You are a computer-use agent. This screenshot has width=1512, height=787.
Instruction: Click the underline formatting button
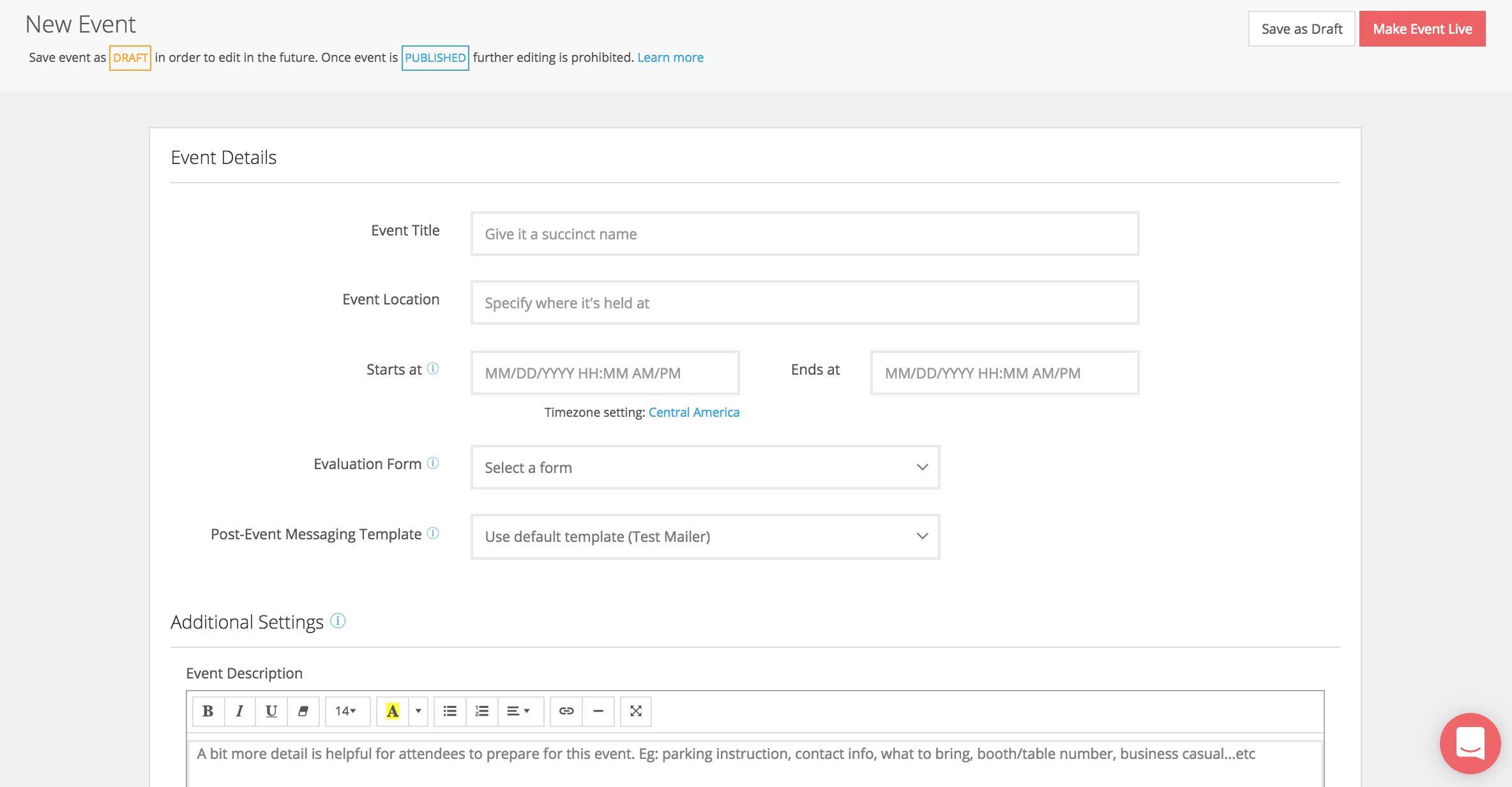click(271, 711)
